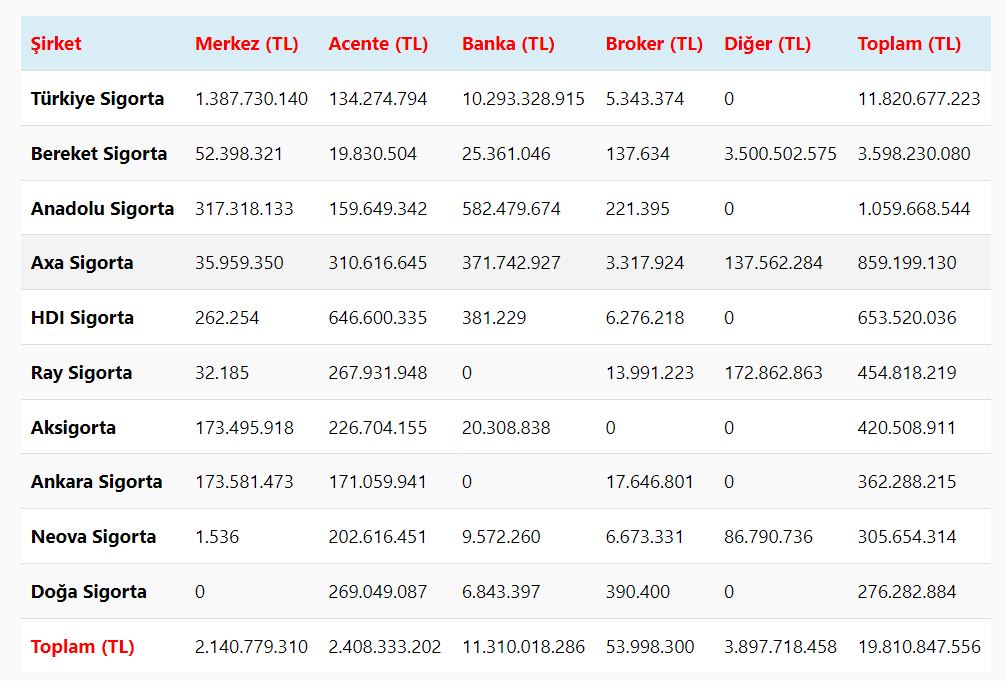Select the Broker (TL) column header

654,44
